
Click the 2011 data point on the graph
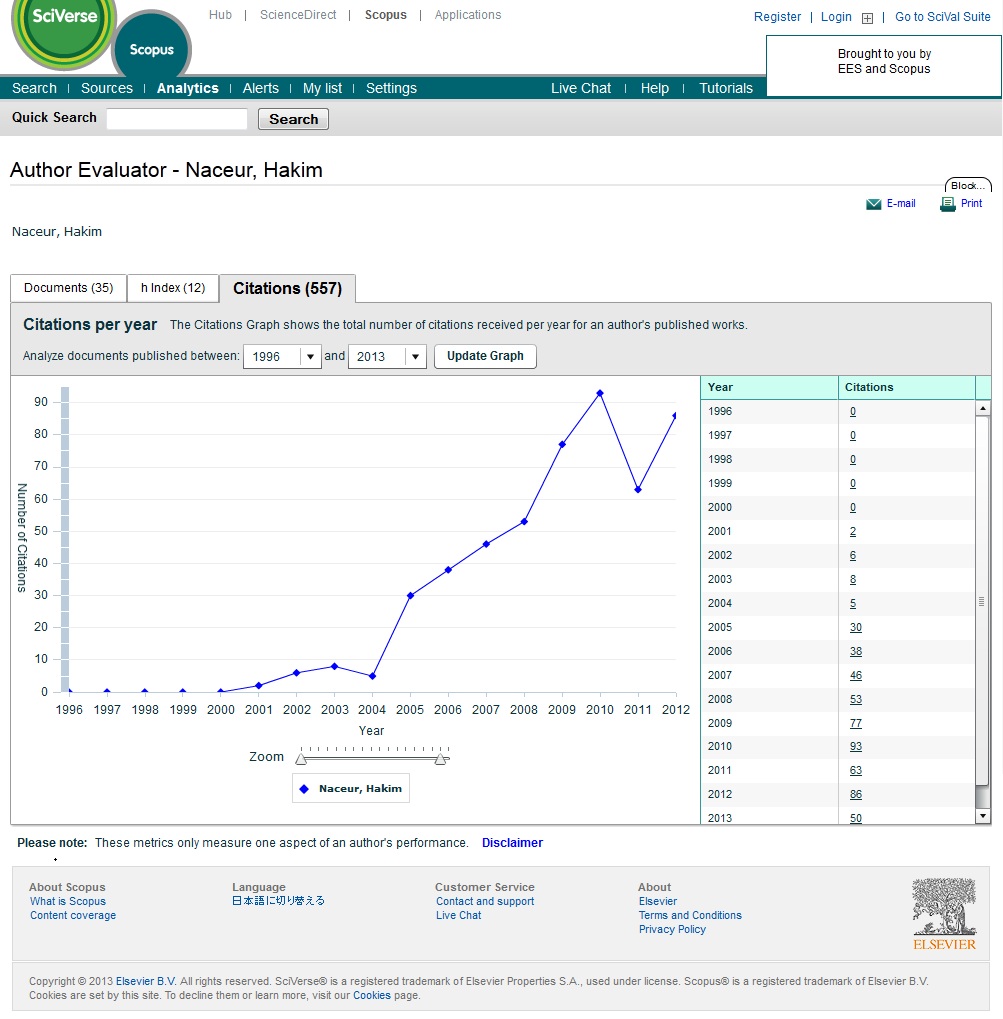tap(638, 489)
